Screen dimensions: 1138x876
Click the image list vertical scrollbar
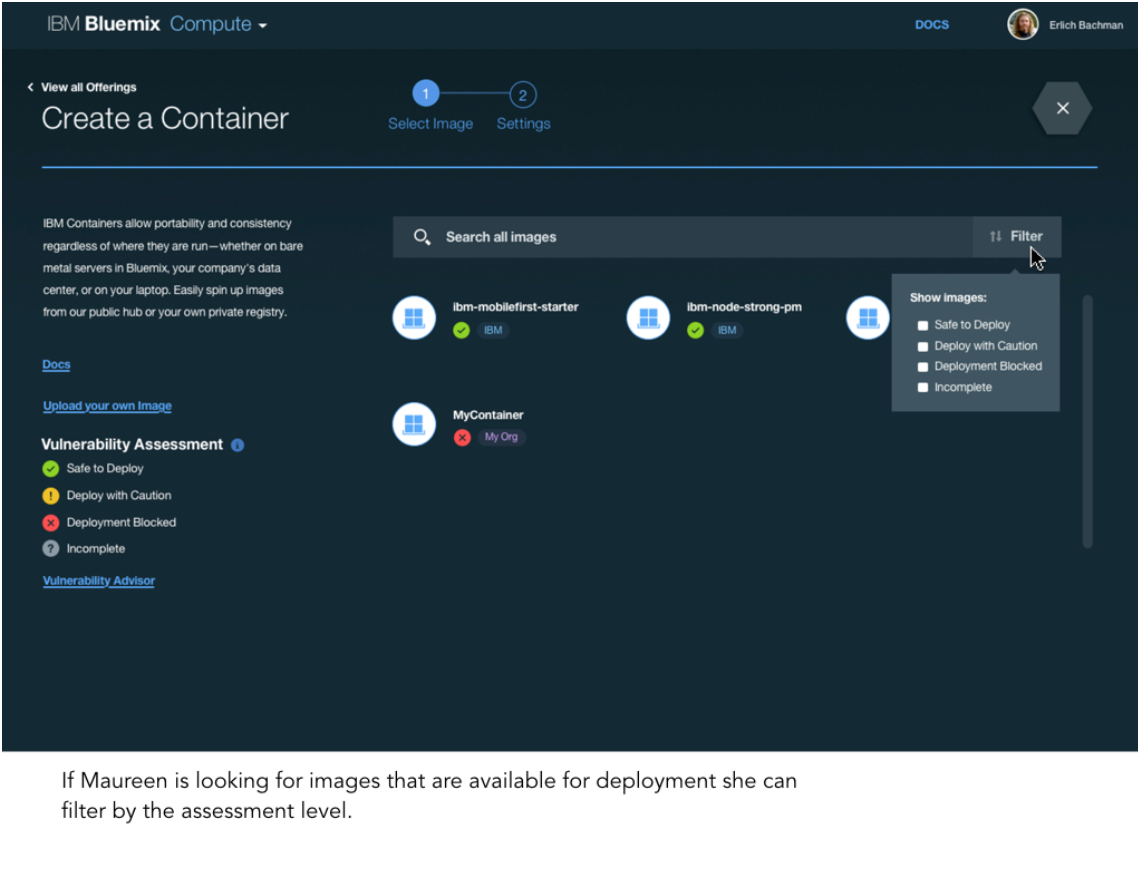[1087, 421]
